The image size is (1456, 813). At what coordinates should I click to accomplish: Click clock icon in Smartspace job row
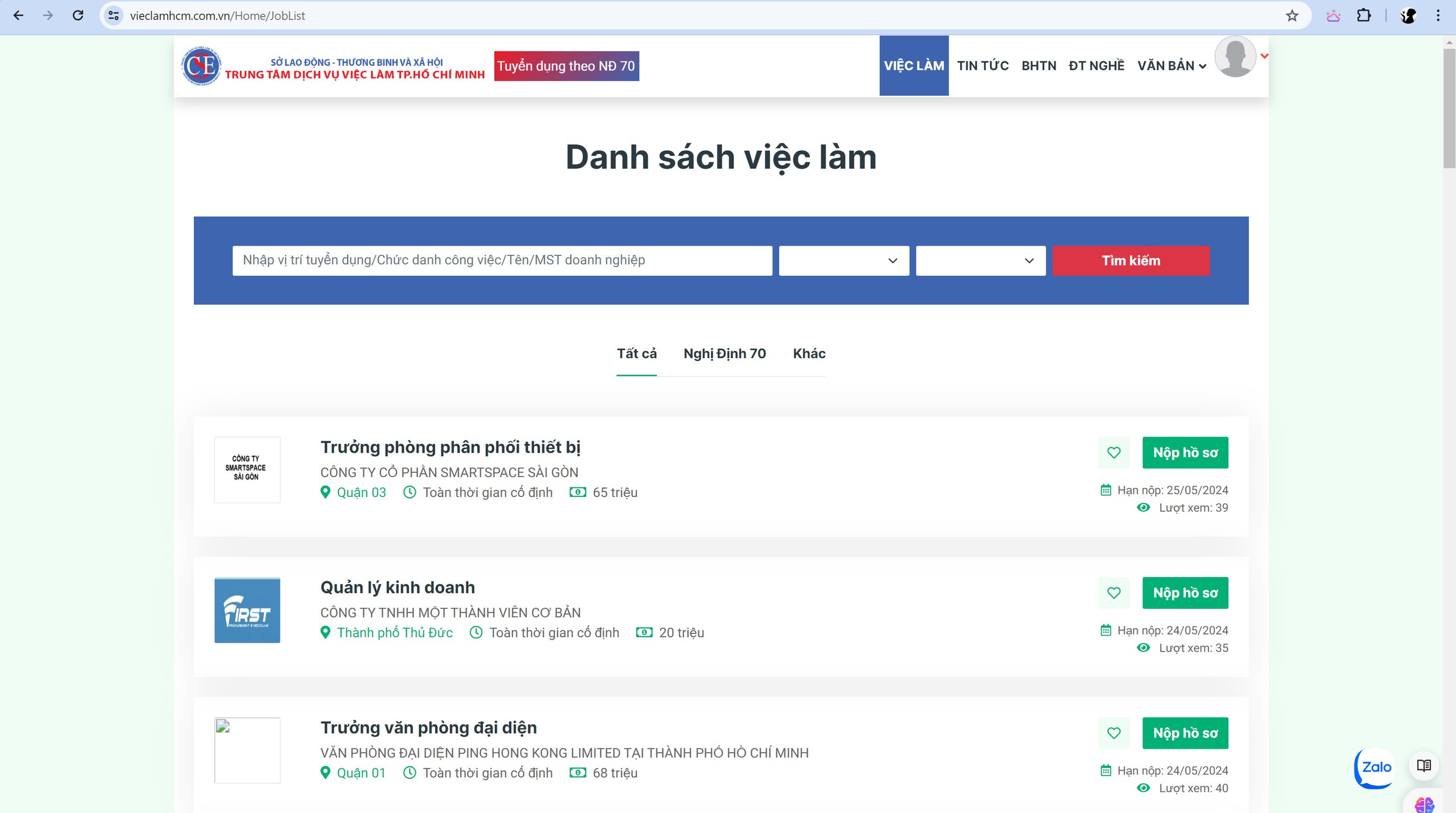pyautogui.click(x=409, y=492)
